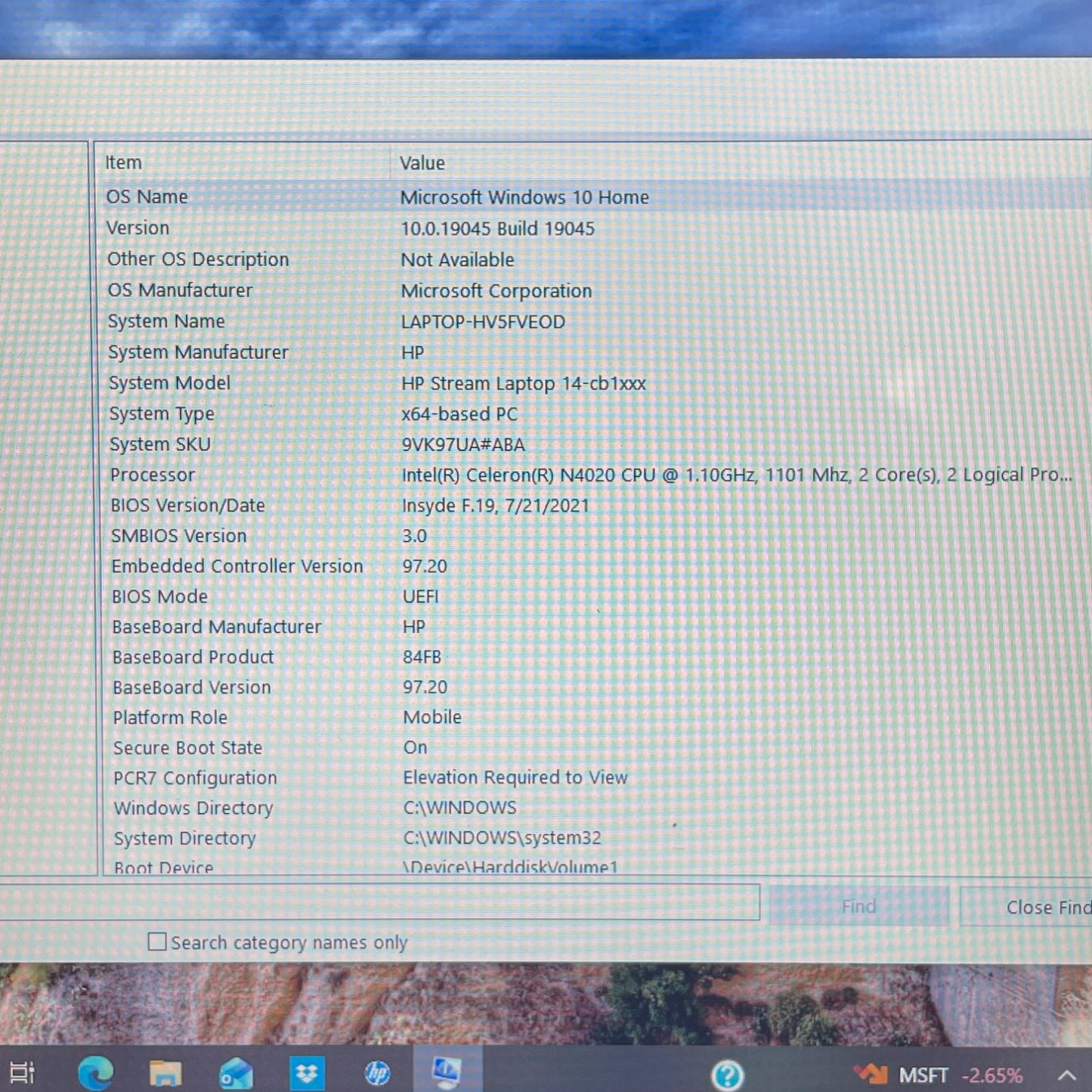Open the blue question mark help icon
Image resolution: width=1092 pixels, height=1092 pixels.
click(728, 1075)
